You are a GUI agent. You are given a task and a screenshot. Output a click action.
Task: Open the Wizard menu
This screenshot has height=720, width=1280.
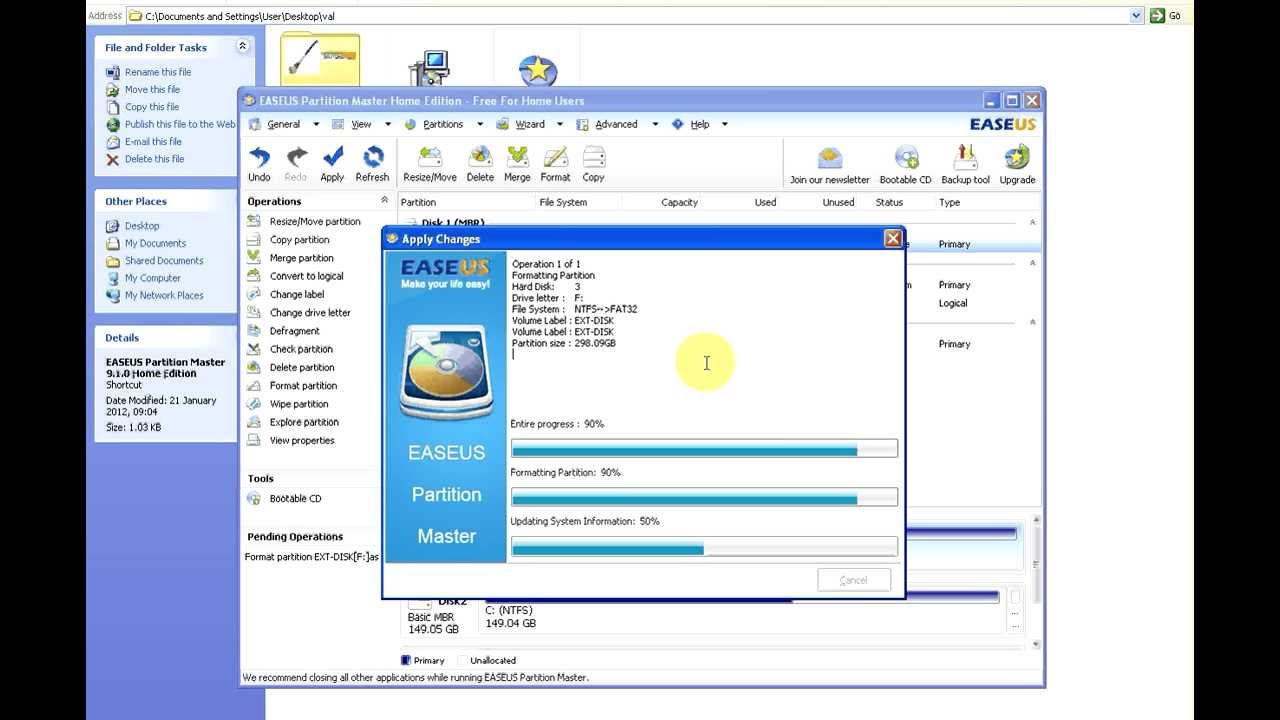(530, 124)
